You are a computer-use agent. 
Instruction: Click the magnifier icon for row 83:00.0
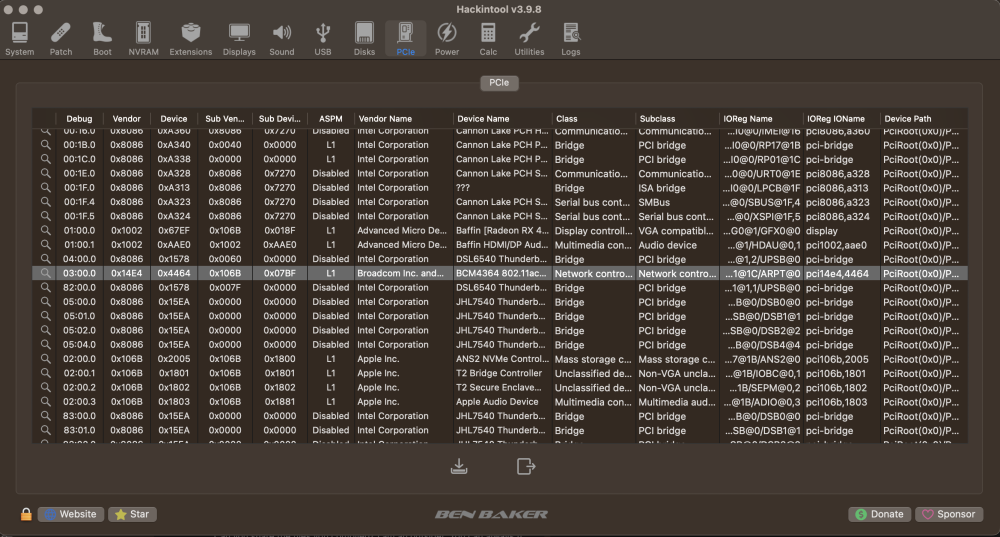point(45,416)
